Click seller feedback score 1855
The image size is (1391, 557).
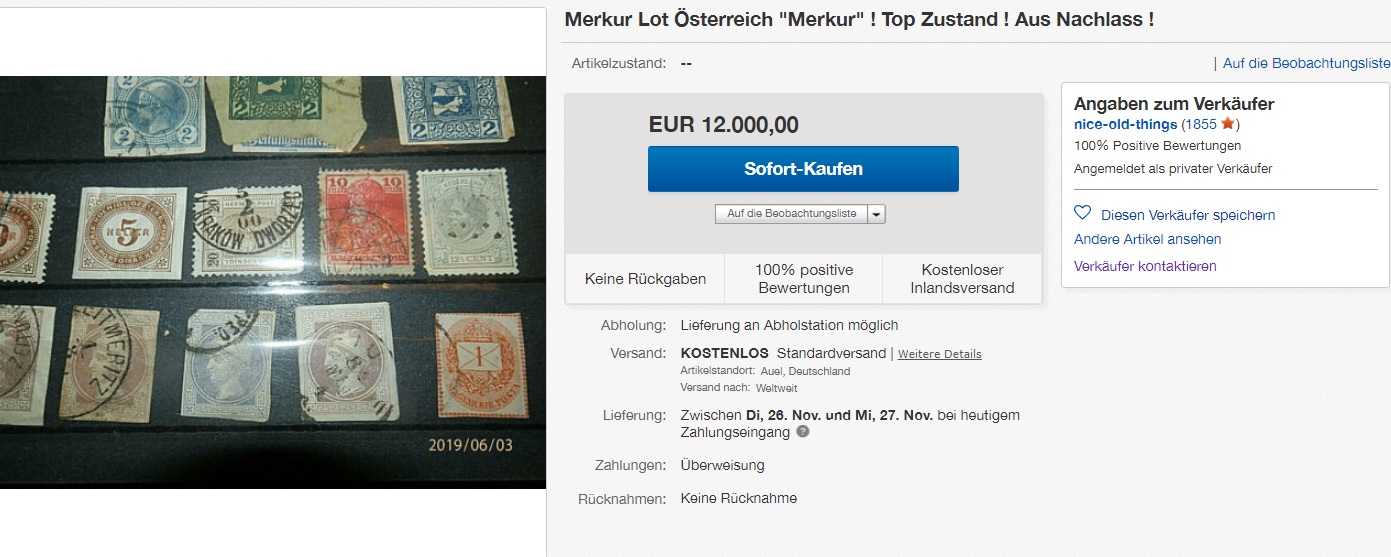(x=1199, y=125)
